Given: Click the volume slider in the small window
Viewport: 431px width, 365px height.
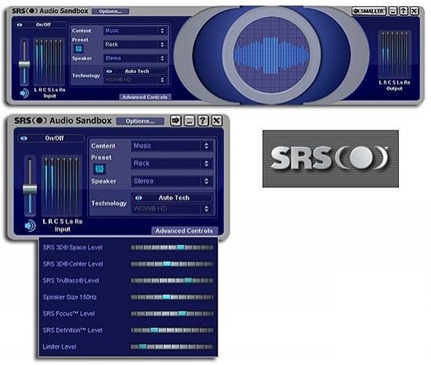Looking at the screenshot, I should 30,187.
